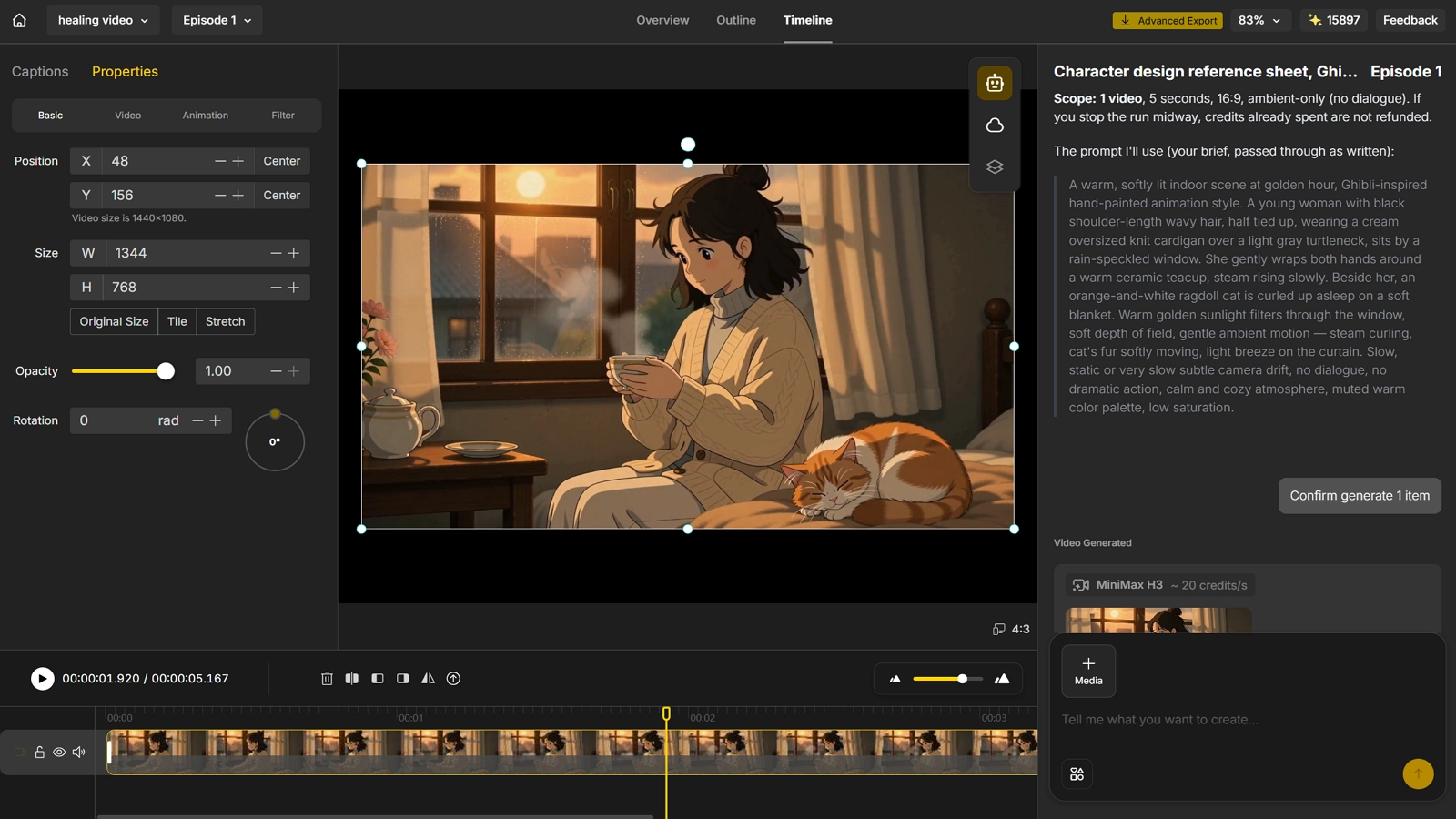1456x819 pixels.
Task: Click the Advanced Export button
Action: pos(1168,20)
